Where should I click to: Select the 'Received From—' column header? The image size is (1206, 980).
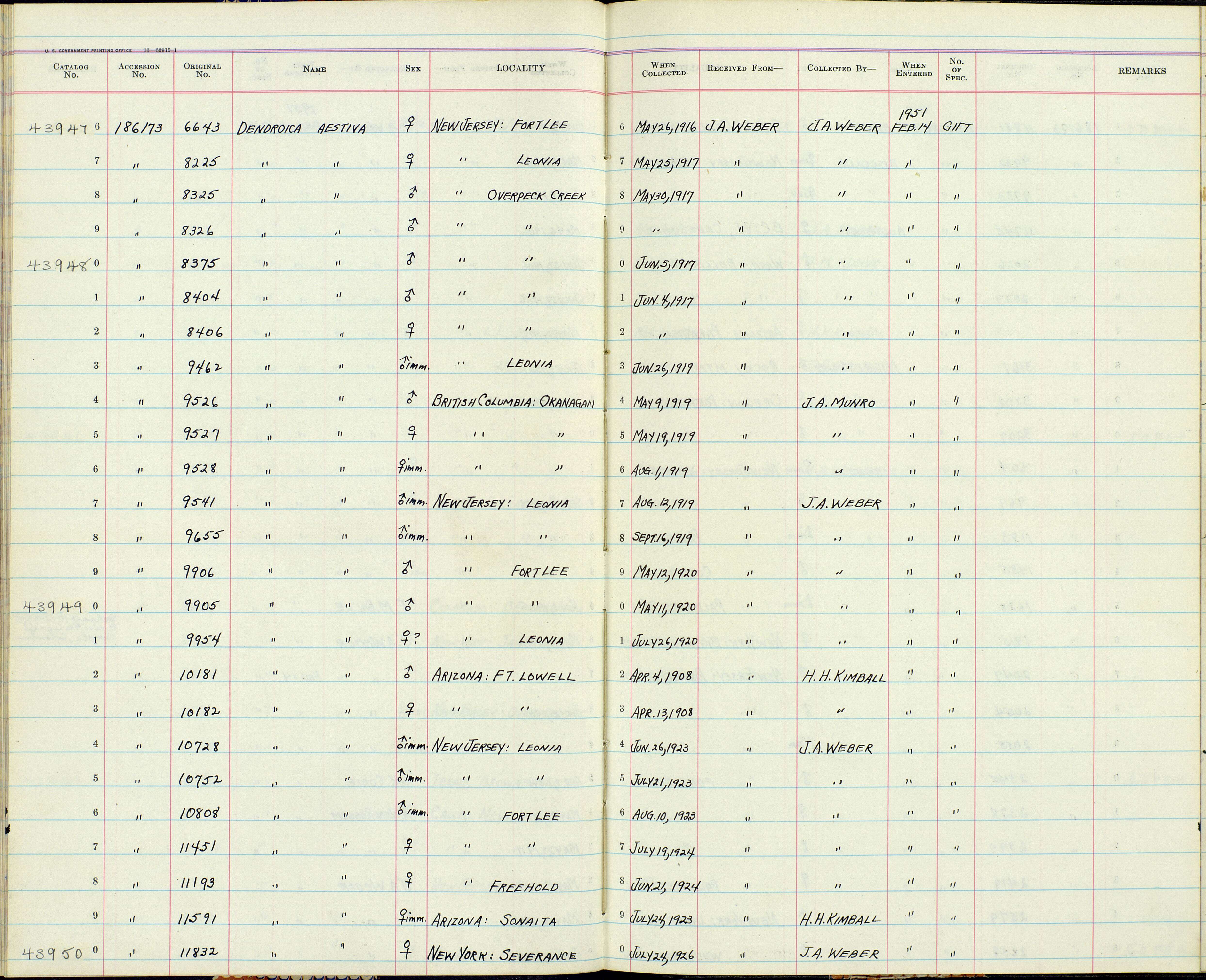[745, 68]
